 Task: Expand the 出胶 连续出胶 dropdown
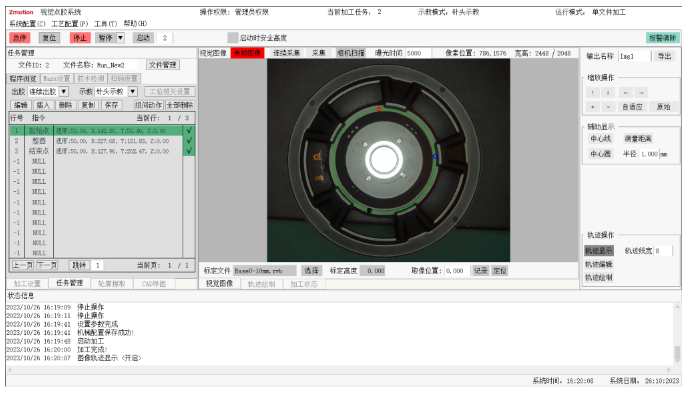(64, 92)
